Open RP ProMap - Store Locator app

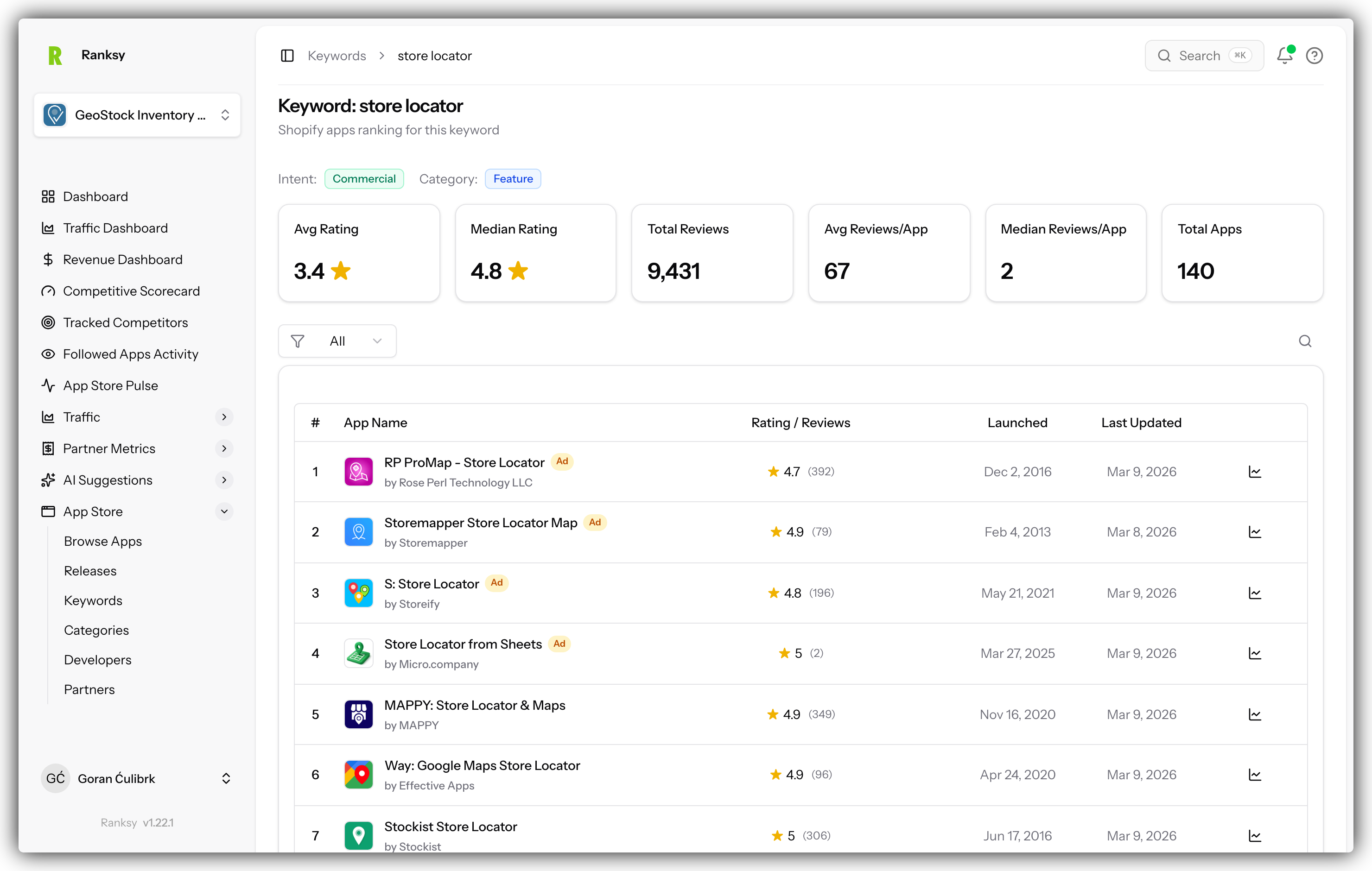464,462
